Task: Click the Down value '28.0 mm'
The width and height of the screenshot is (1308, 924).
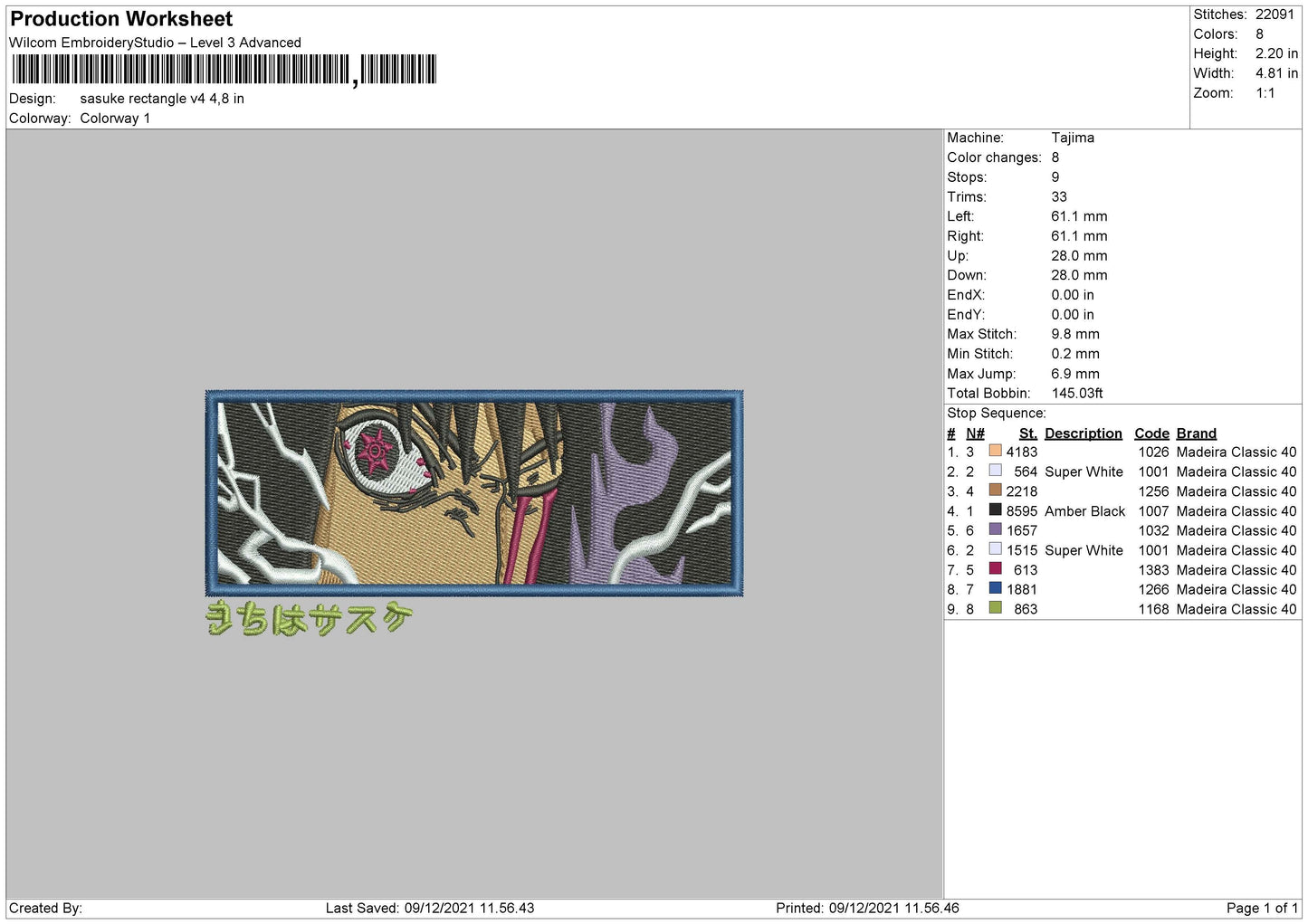Action: [x=1079, y=275]
